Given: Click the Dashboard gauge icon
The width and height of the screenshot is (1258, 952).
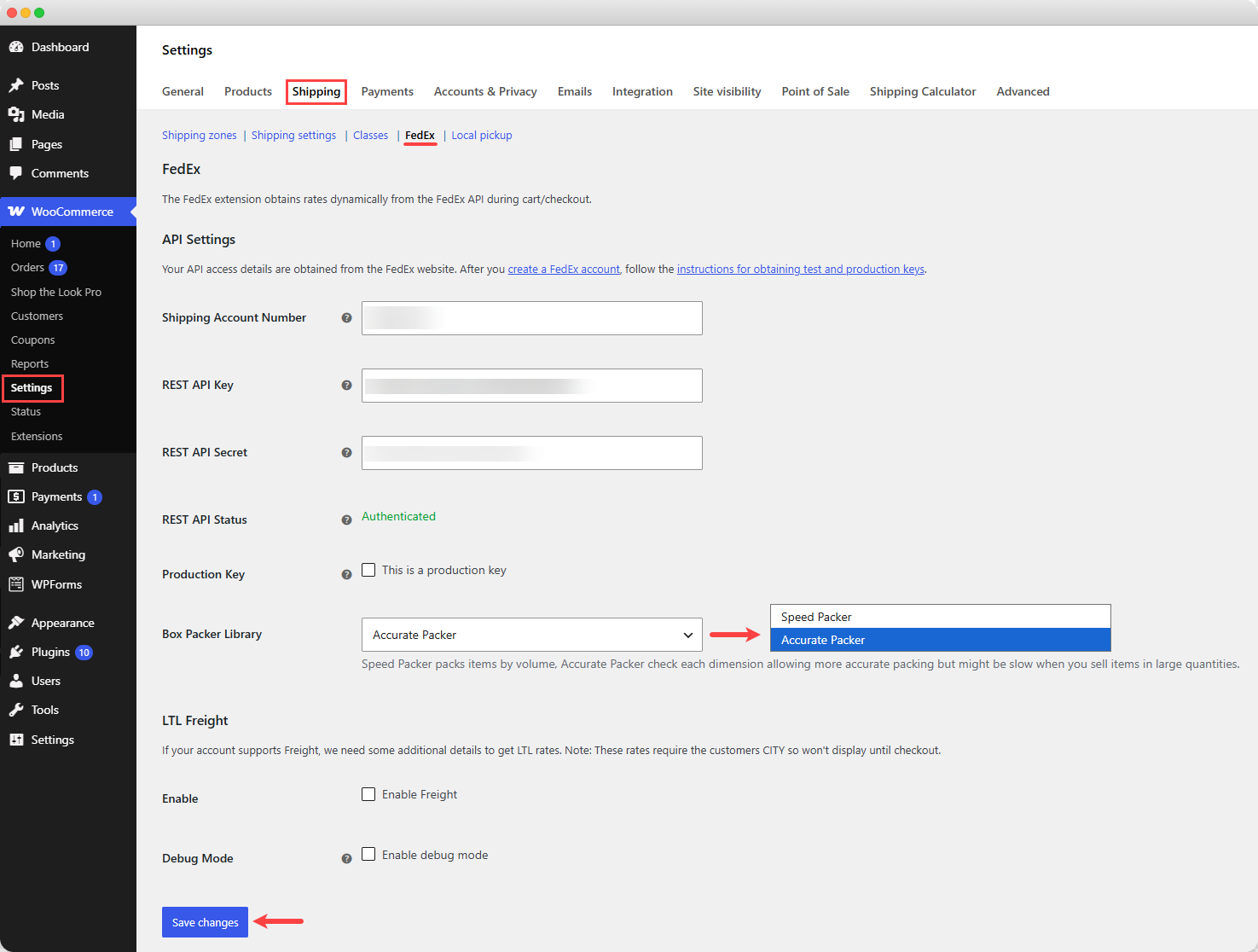Looking at the screenshot, I should pos(16,48).
